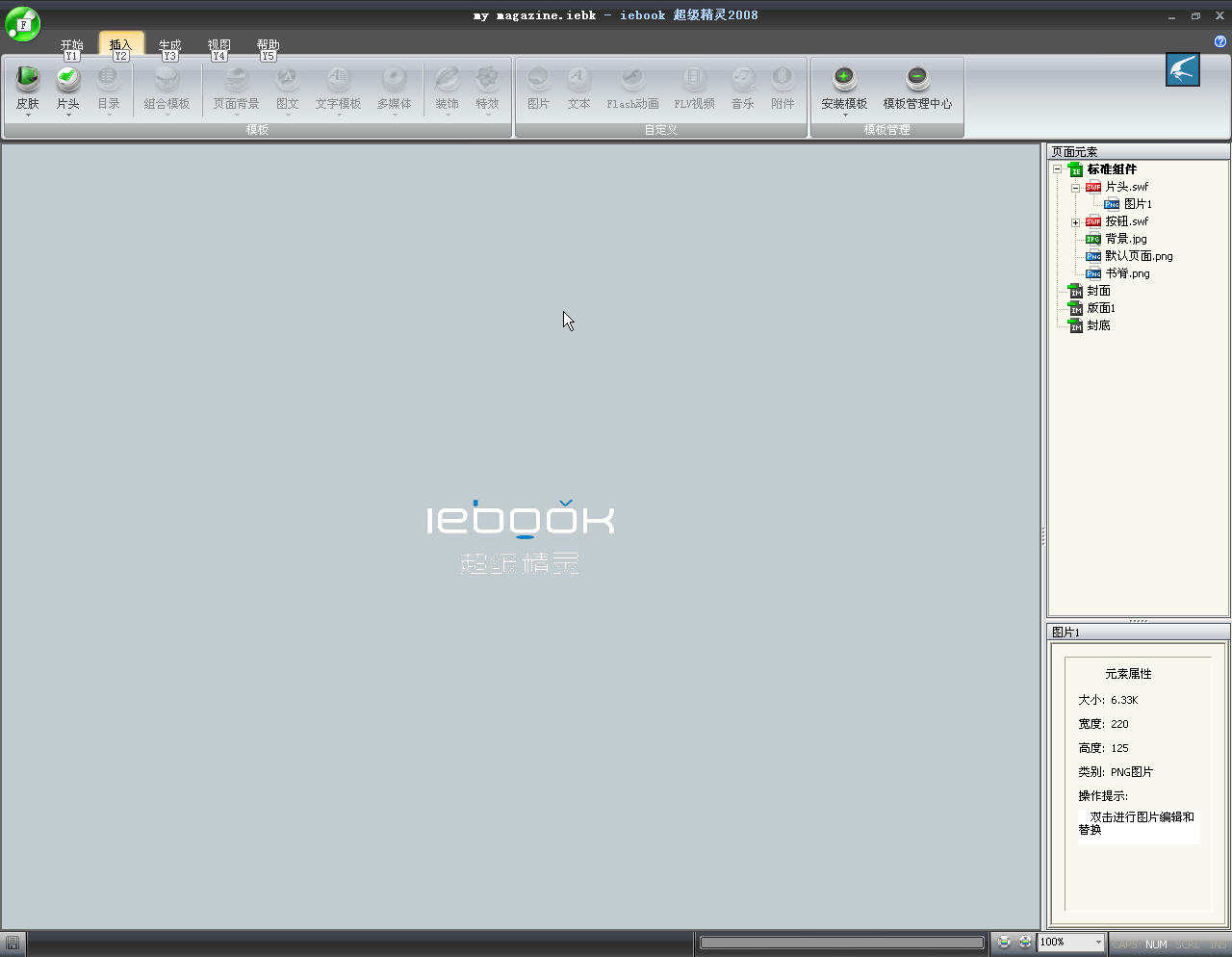Select 按钮.swf in the tree
The height and width of the screenshot is (957, 1232).
tap(1126, 221)
